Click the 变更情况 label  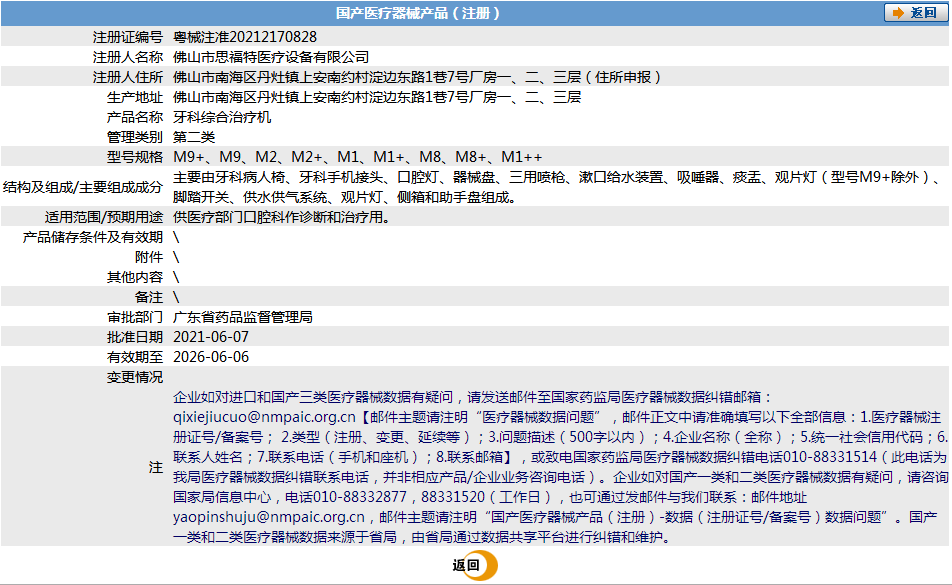[x=135, y=377]
